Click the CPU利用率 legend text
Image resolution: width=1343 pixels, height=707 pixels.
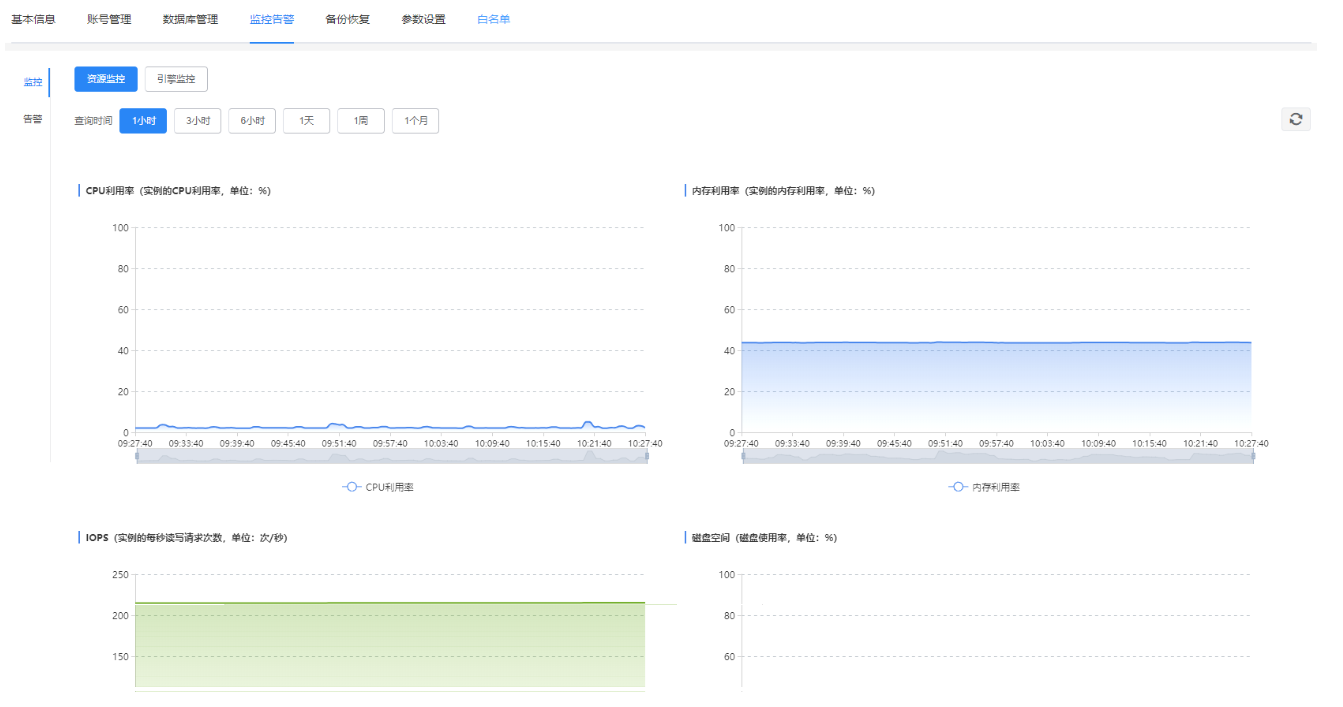(x=390, y=487)
